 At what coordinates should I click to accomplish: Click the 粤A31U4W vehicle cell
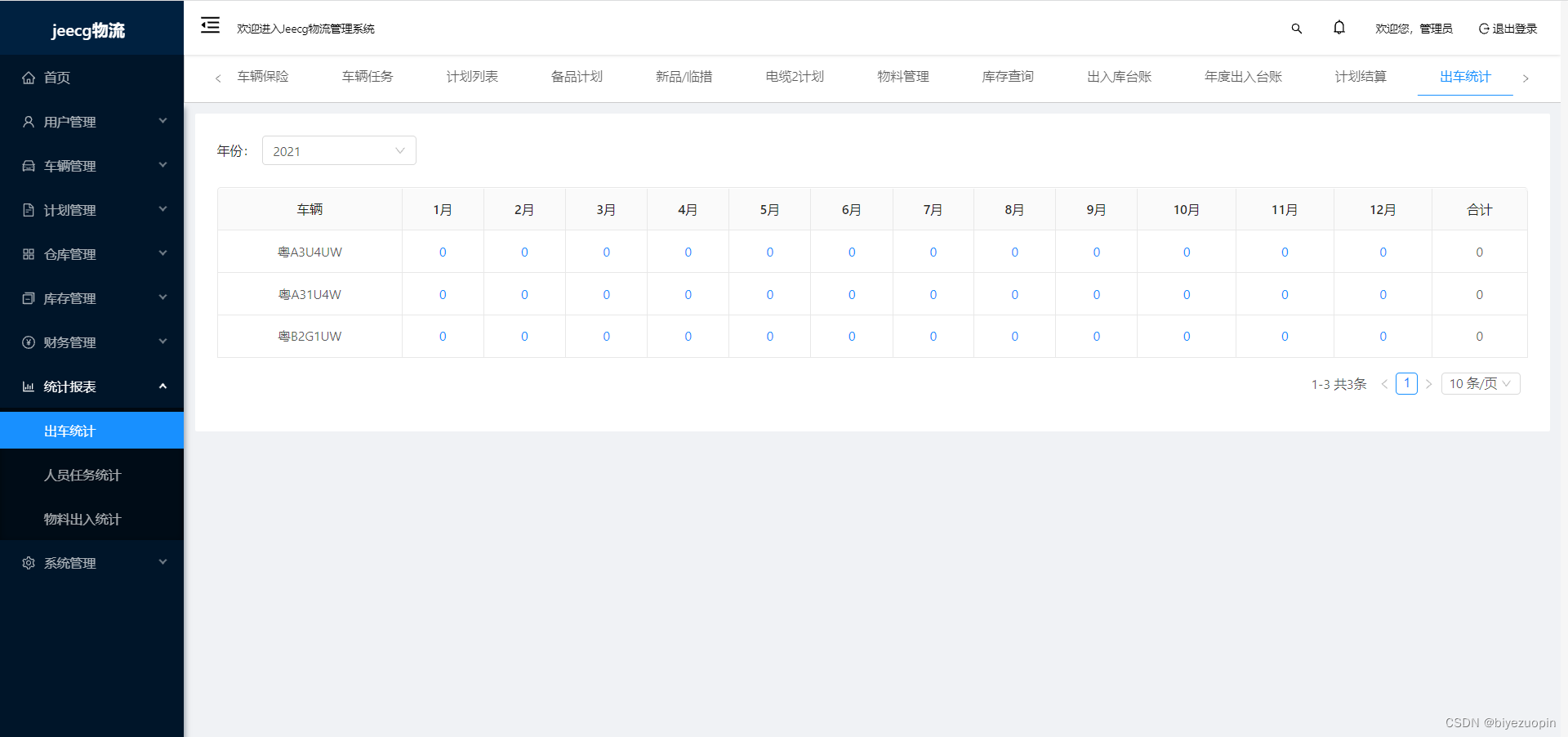click(x=310, y=295)
